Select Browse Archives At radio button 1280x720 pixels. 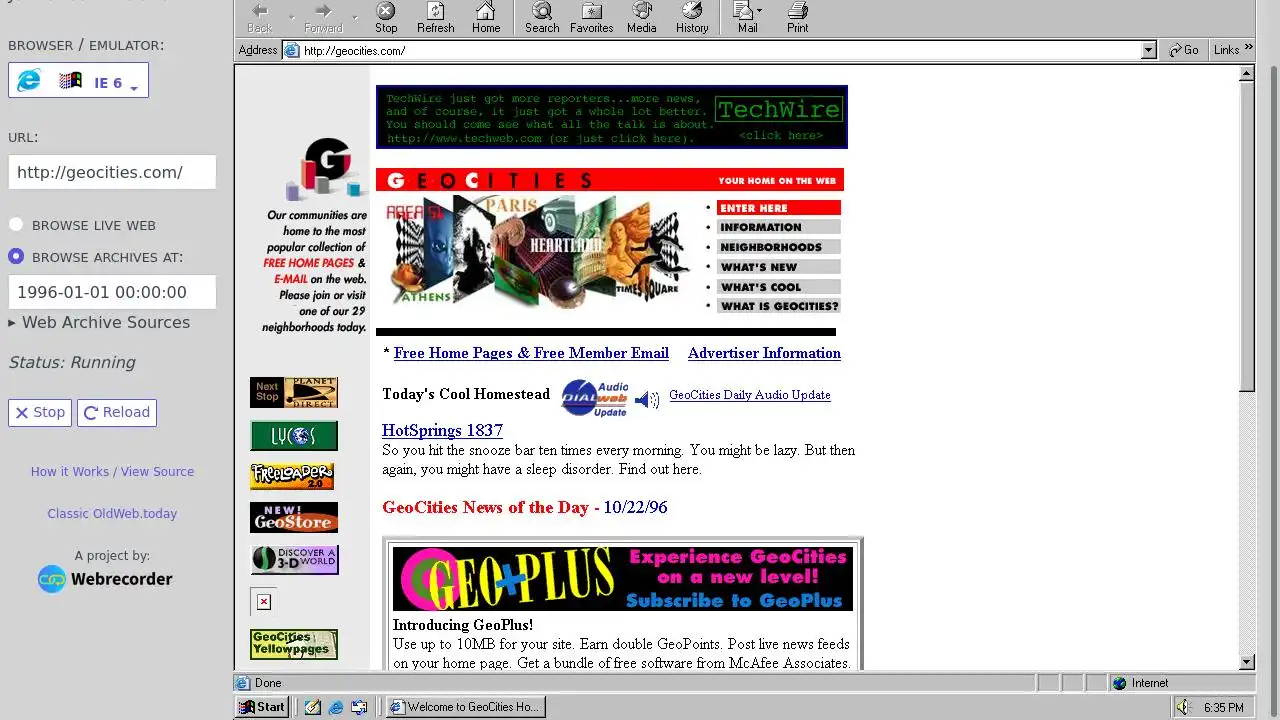click(x=16, y=257)
